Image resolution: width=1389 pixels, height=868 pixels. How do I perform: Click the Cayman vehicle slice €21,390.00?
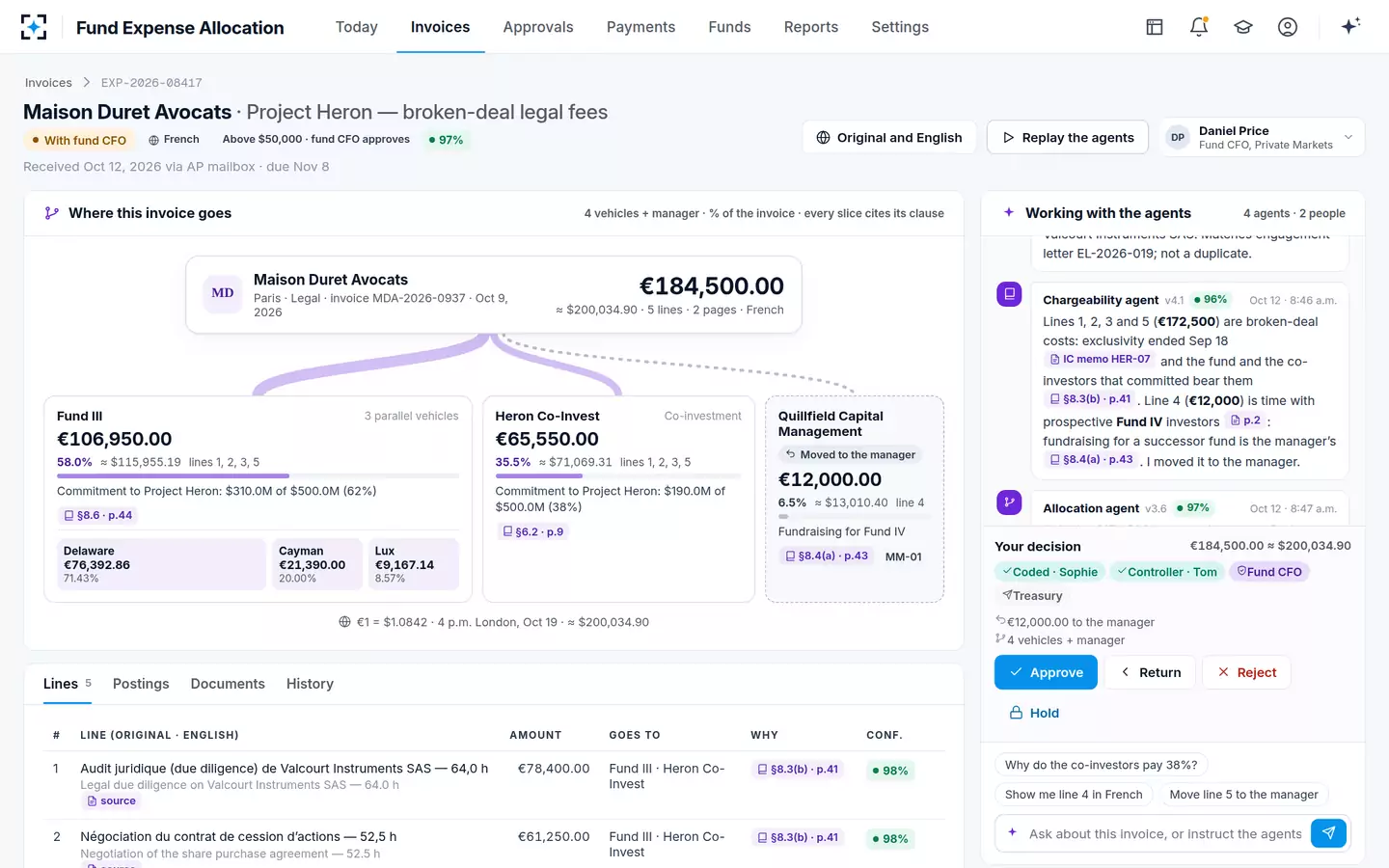tap(317, 564)
